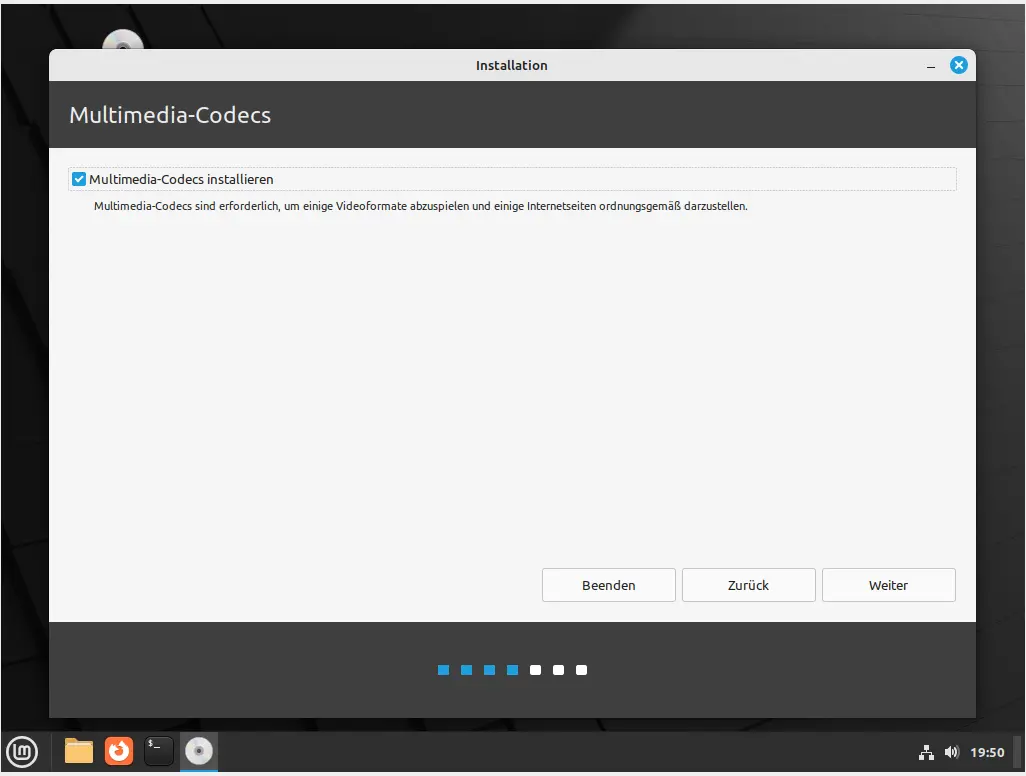Click the disc icon on the desktop
The image size is (1026, 776).
pyautogui.click(x=123, y=42)
